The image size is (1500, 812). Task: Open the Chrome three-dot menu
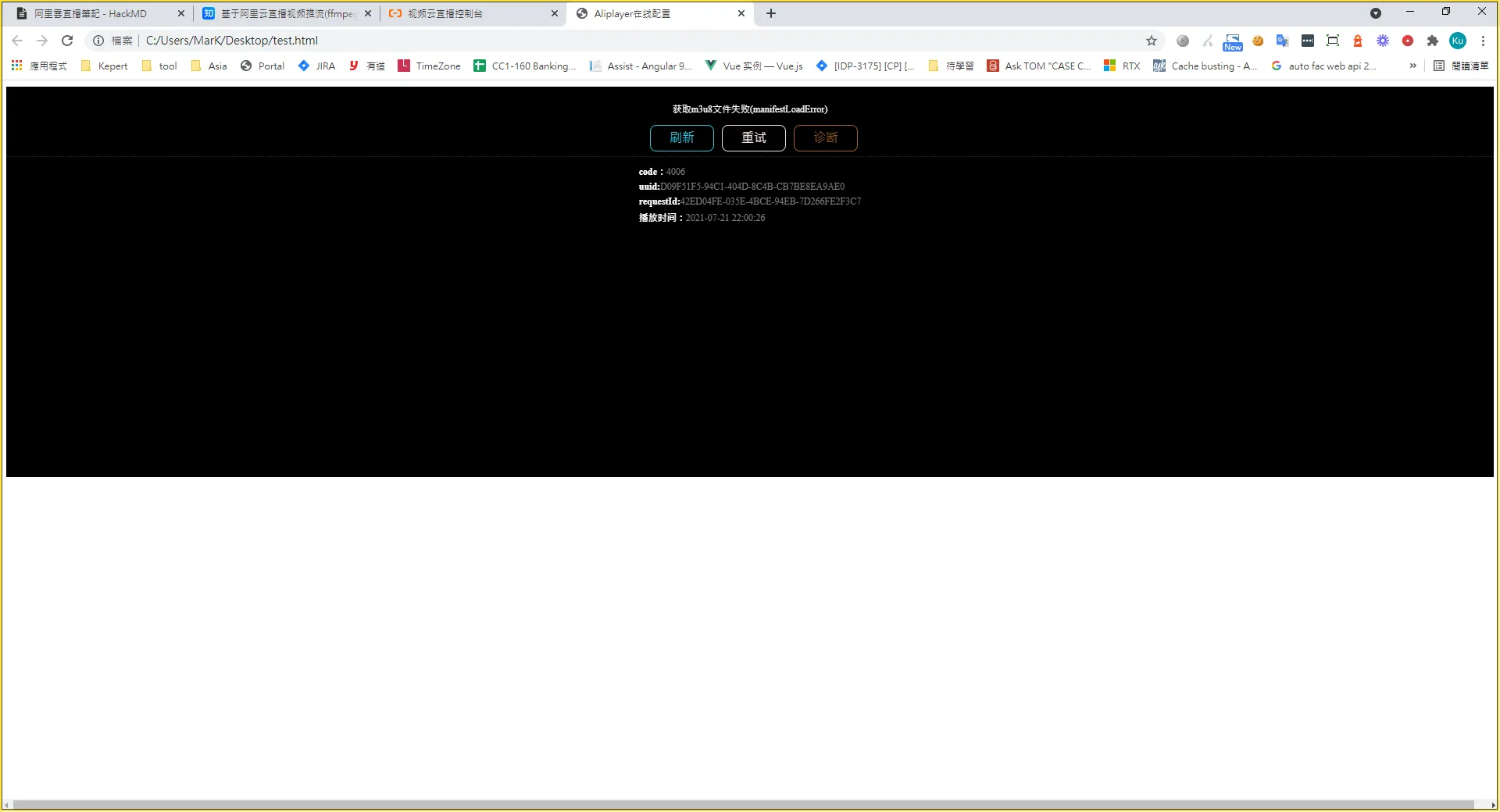pyautogui.click(x=1483, y=41)
